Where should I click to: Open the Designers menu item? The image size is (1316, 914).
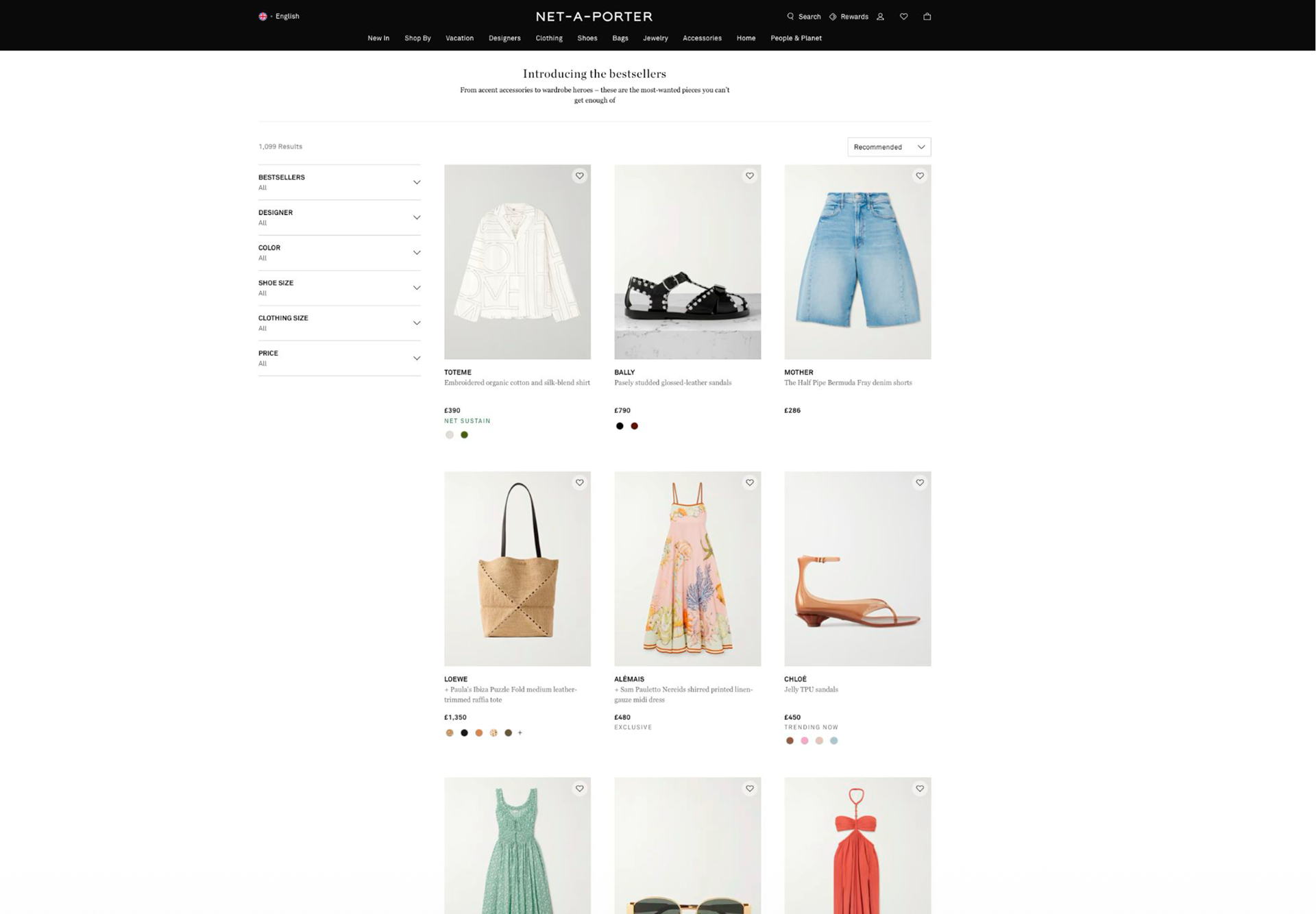coord(504,38)
